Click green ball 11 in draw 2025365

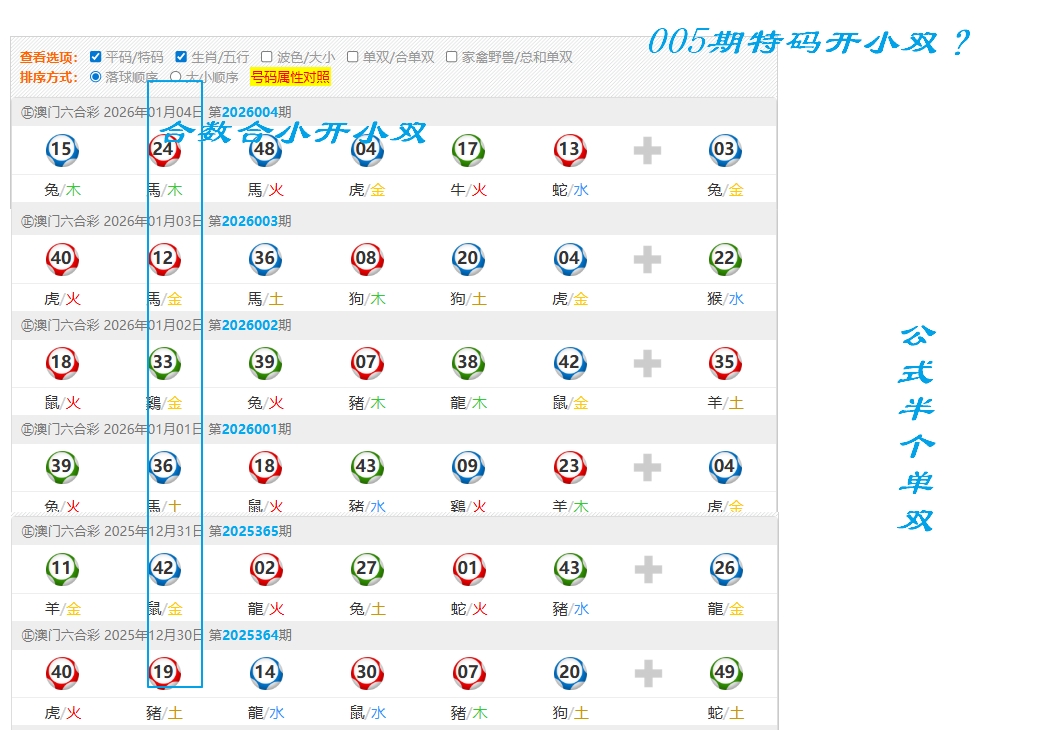(x=61, y=570)
